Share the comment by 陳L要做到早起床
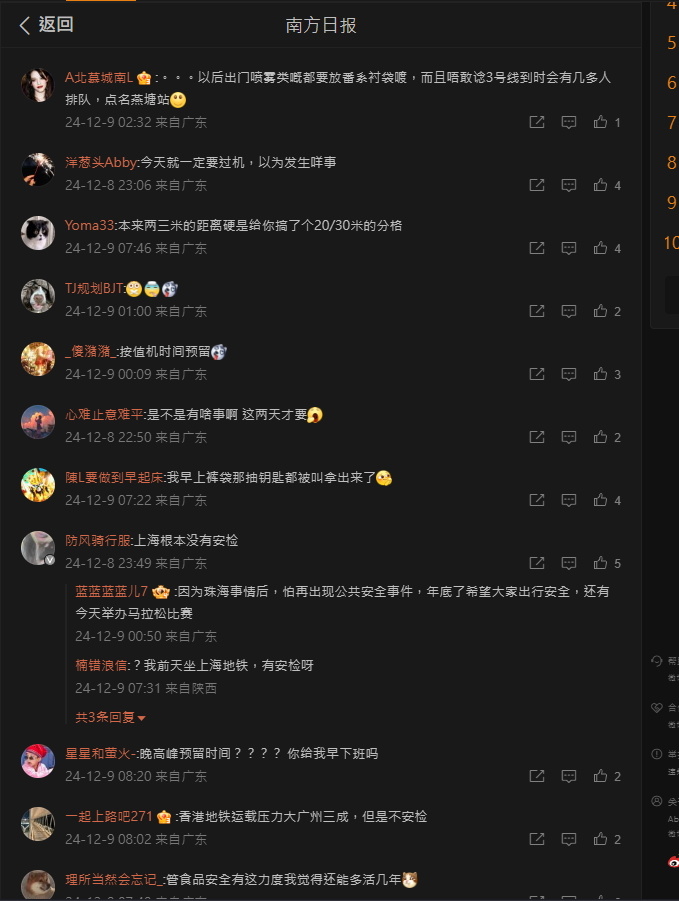This screenshot has height=901, width=679. click(x=537, y=500)
